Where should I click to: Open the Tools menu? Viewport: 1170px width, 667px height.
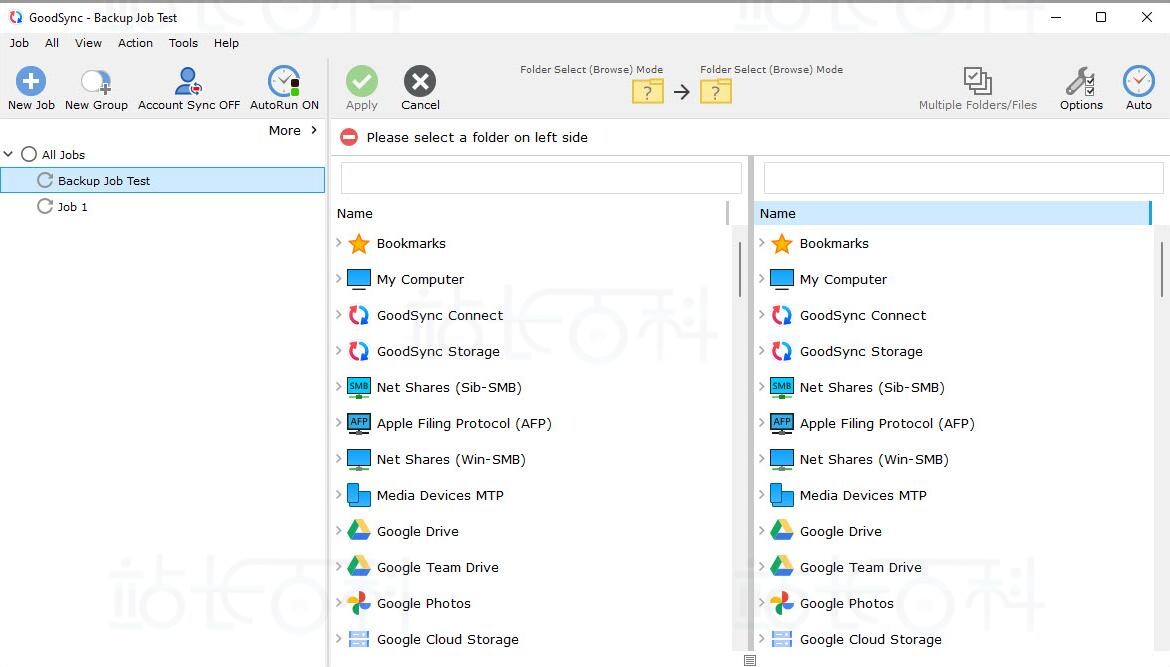184,43
